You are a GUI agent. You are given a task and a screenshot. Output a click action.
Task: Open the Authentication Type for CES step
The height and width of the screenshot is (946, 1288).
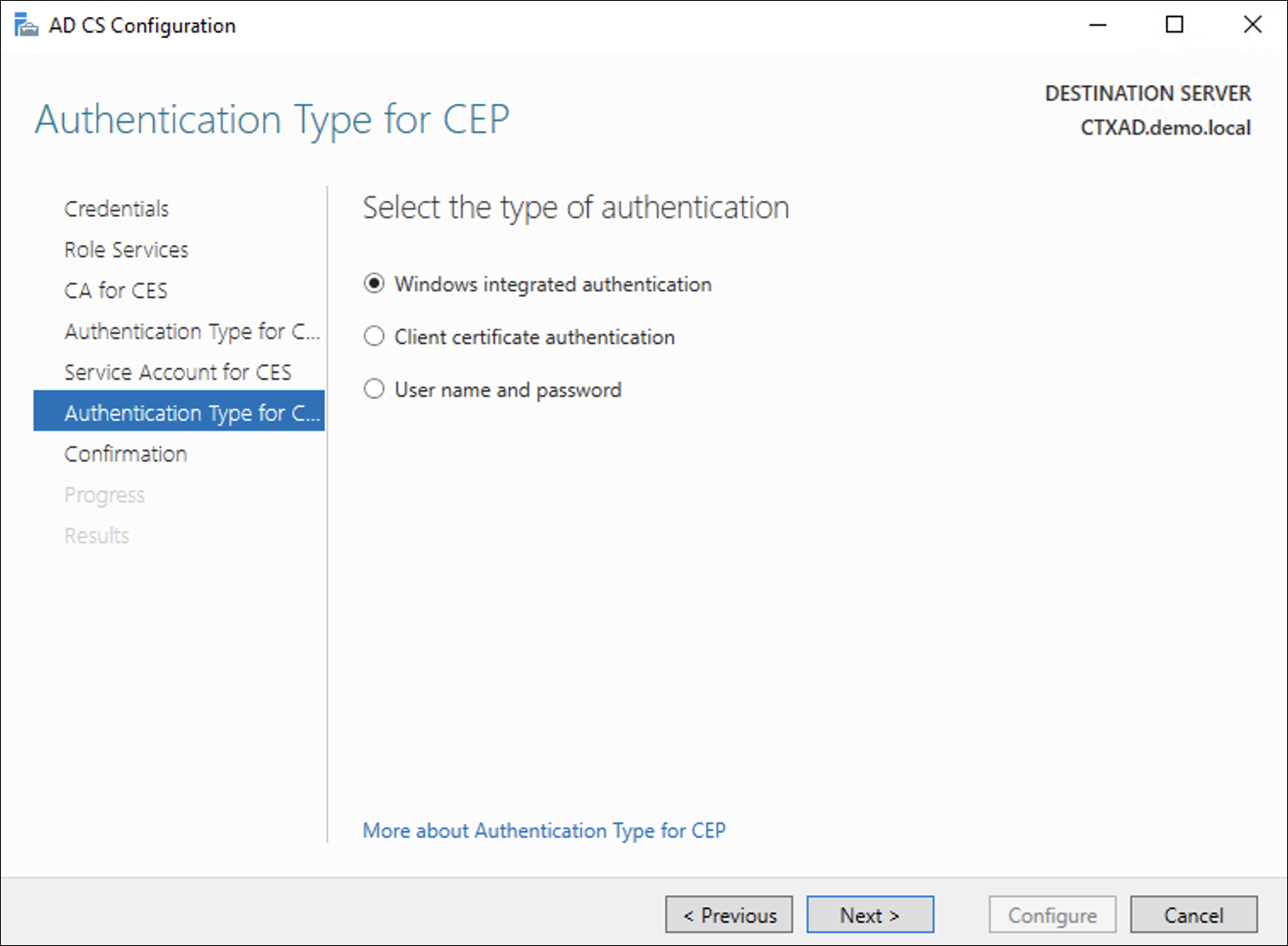(192, 331)
